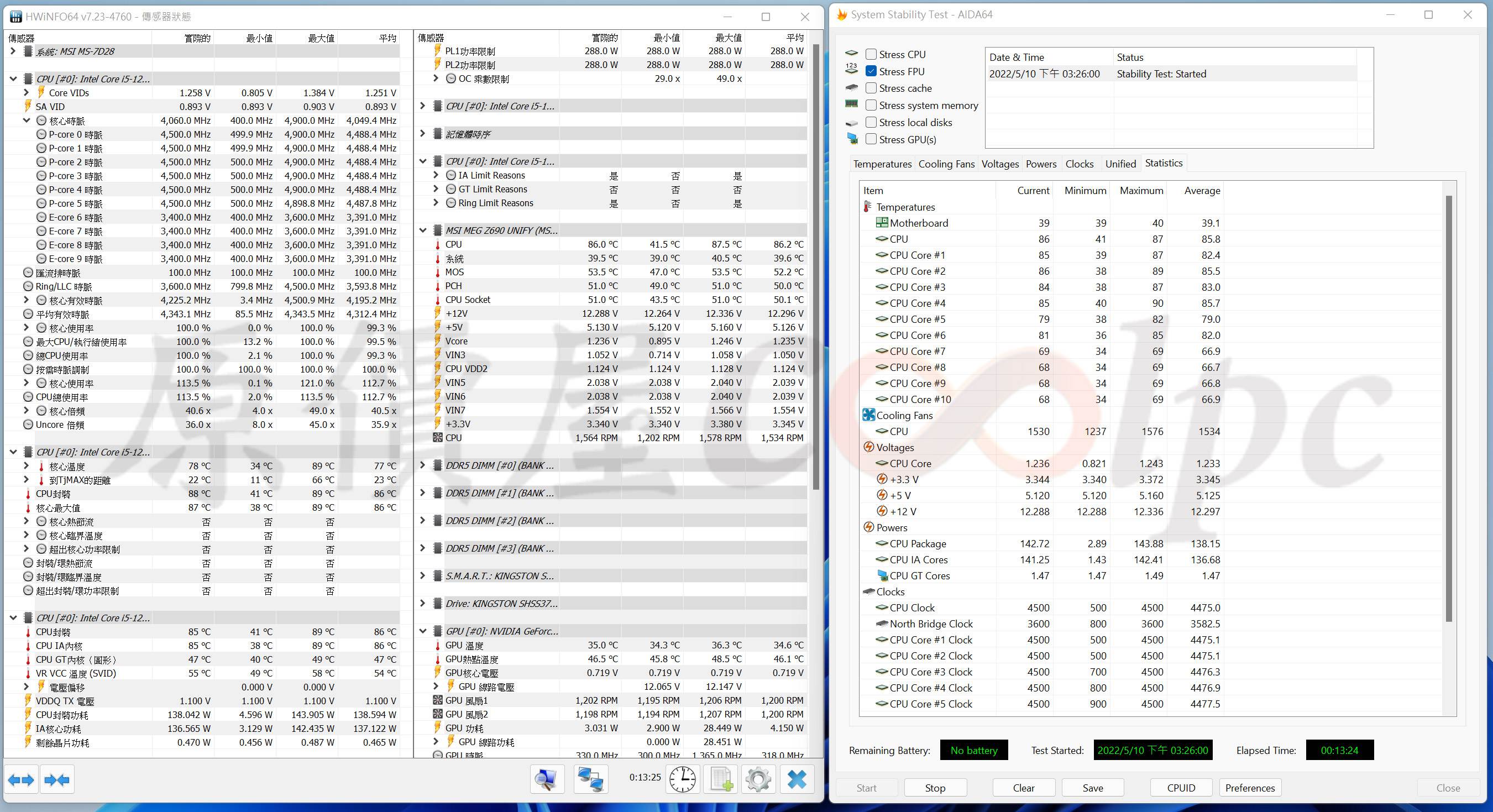Screen dimensions: 1493x812
Task: Select GPU 溫度 row in HWiNFO
Action: pyautogui.click(x=611, y=645)
